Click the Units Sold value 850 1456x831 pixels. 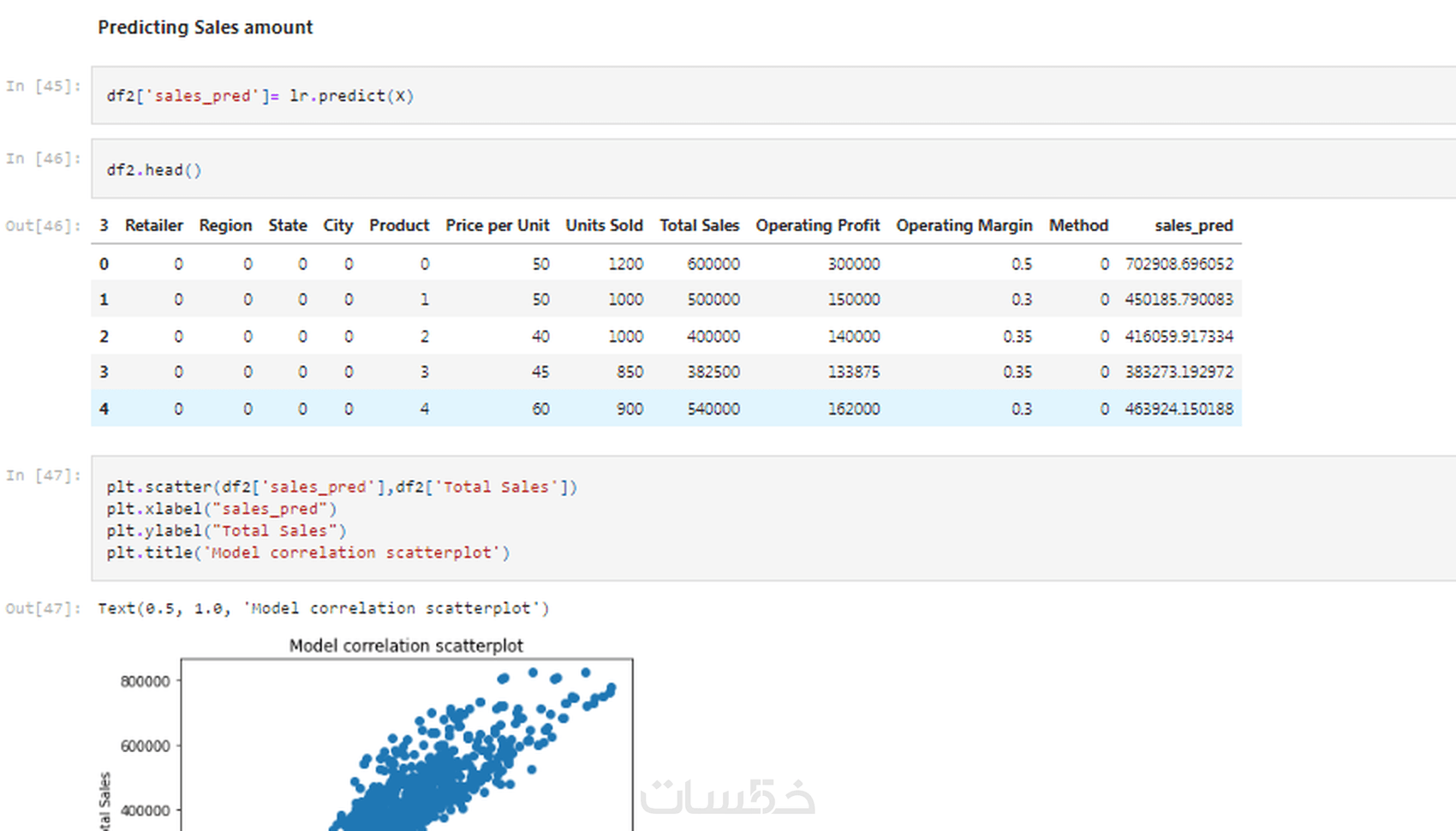tap(630, 372)
